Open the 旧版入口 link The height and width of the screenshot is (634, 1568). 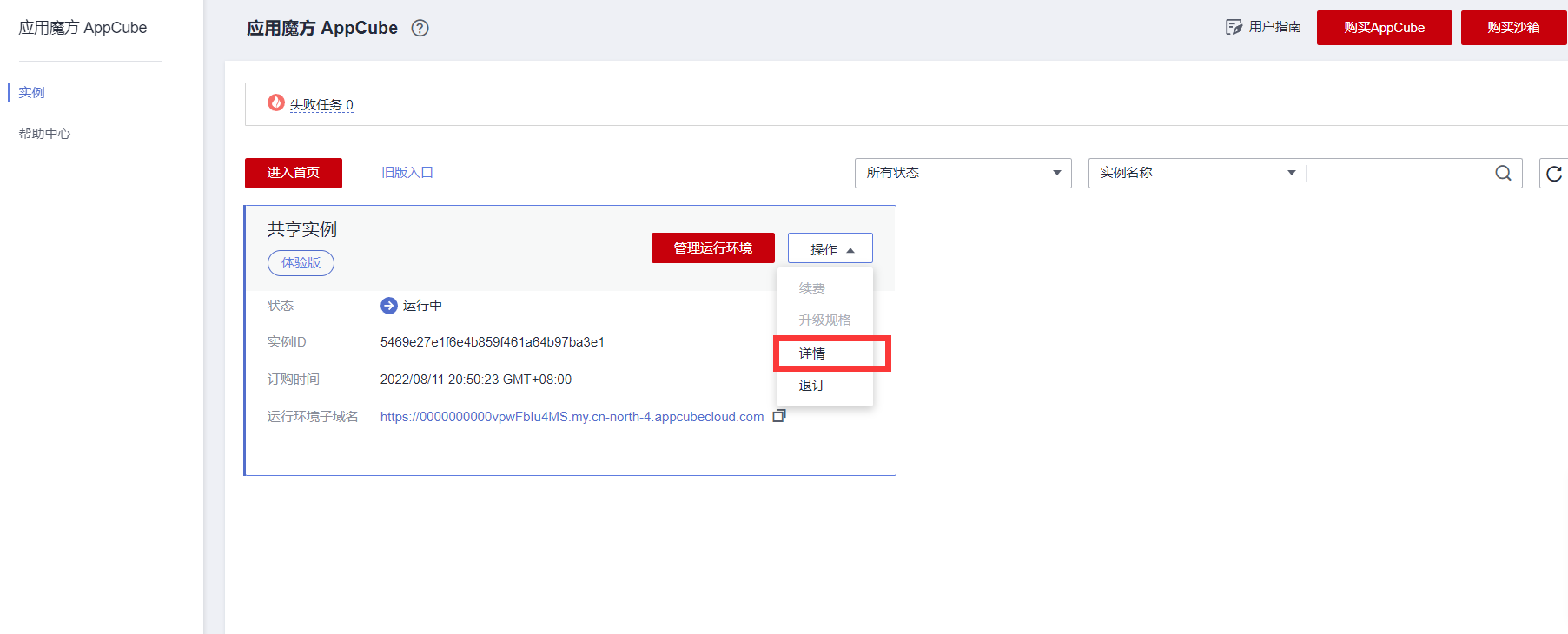(407, 173)
